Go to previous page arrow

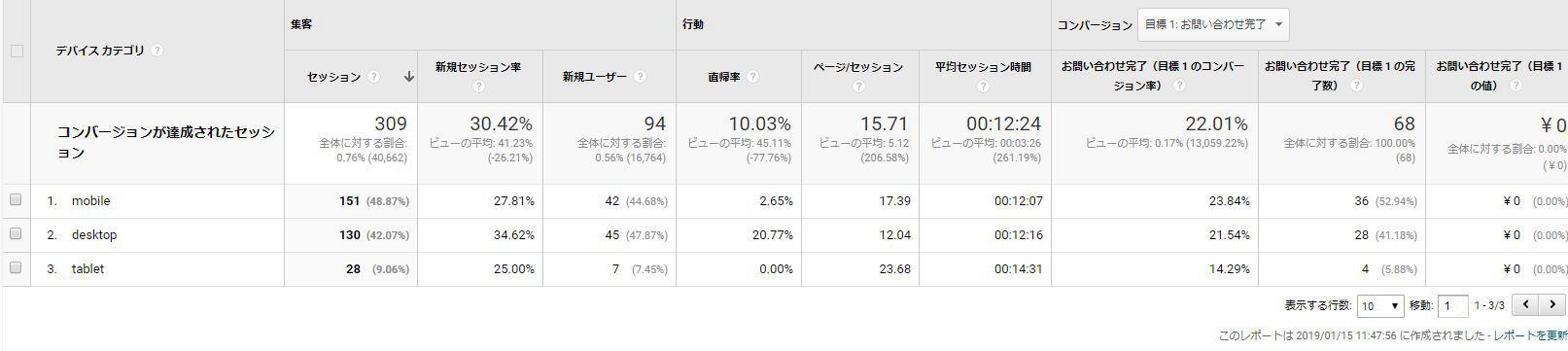pos(1526,305)
